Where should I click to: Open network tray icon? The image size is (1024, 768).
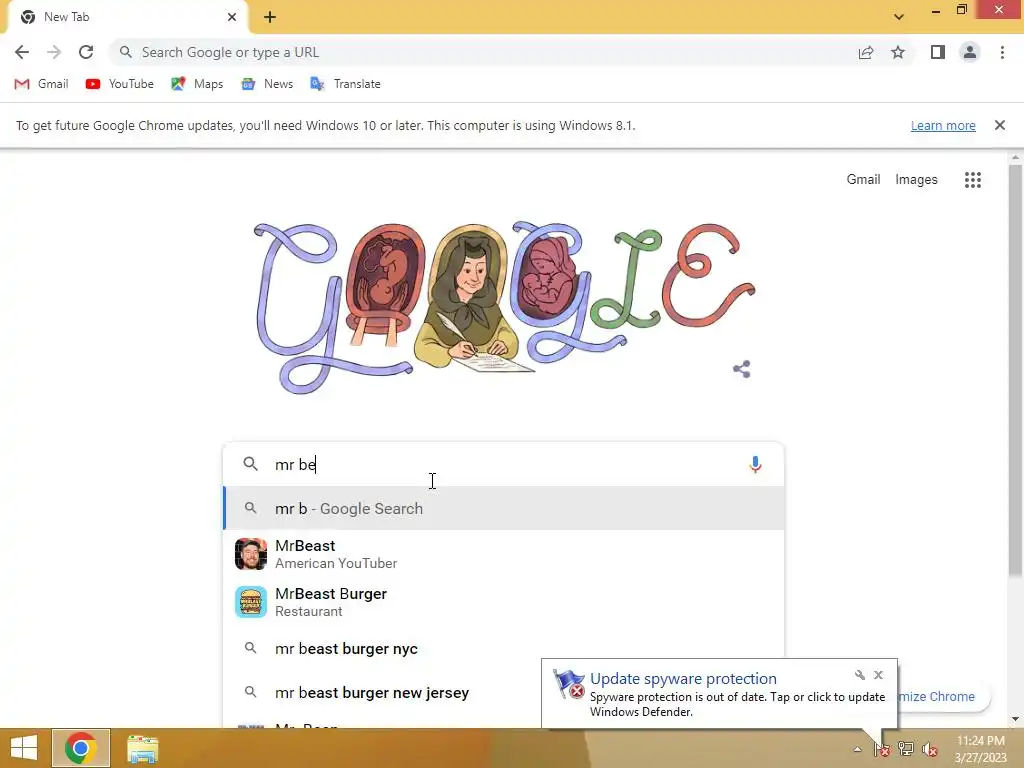point(906,749)
